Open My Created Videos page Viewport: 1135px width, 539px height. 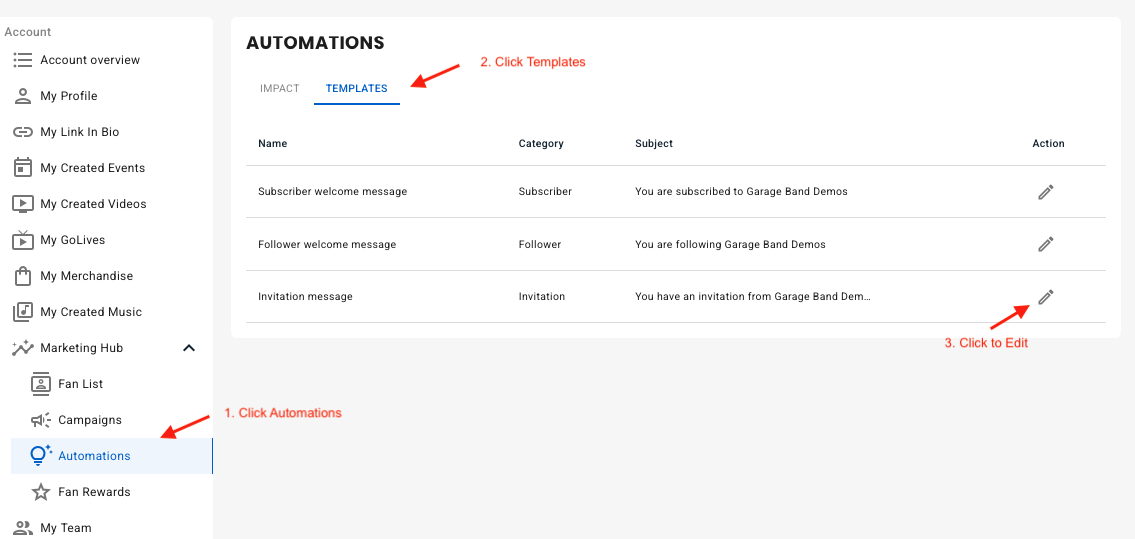point(93,204)
